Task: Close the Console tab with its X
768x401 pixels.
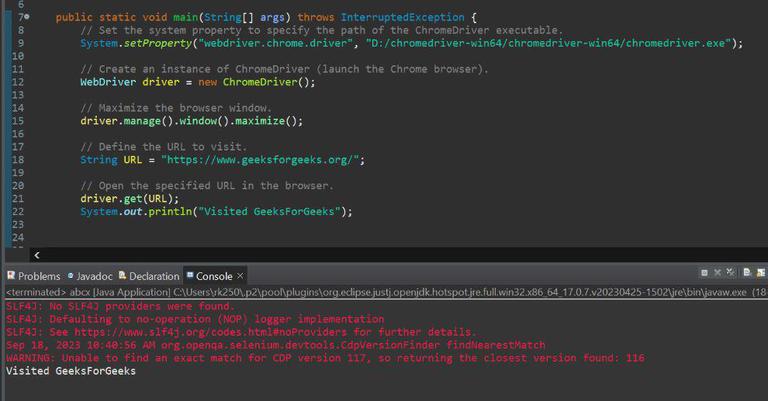Action: pos(240,276)
